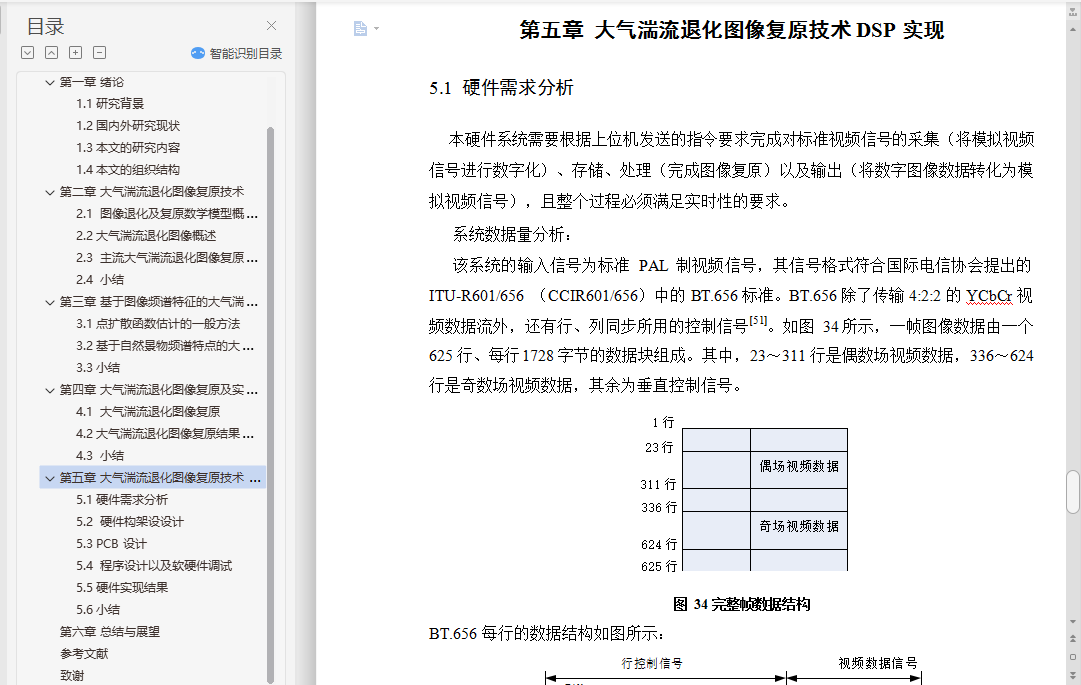Image resolution: width=1081 pixels, height=685 pixels.
Task: Click the reference citation [51] in text
Action: (758, 320)
